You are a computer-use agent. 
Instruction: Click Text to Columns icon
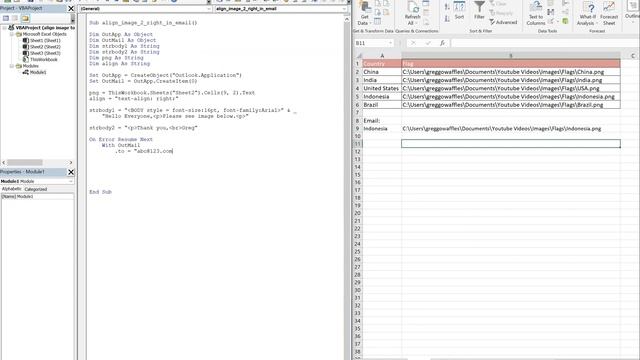point(536,13)
